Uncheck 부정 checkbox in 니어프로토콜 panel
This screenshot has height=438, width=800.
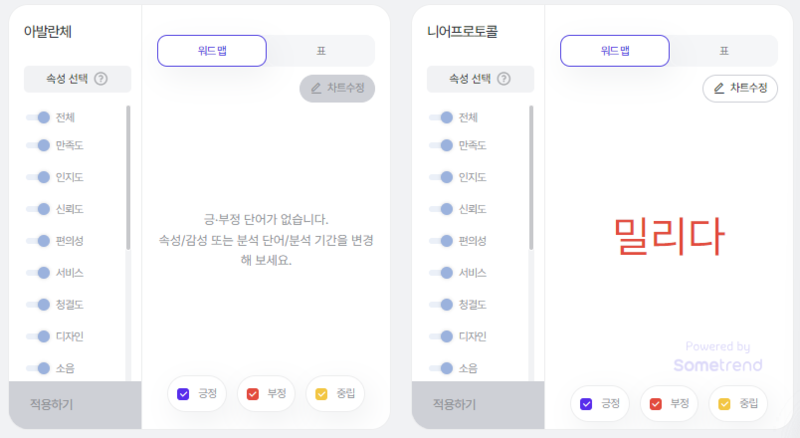click(656, 404)
